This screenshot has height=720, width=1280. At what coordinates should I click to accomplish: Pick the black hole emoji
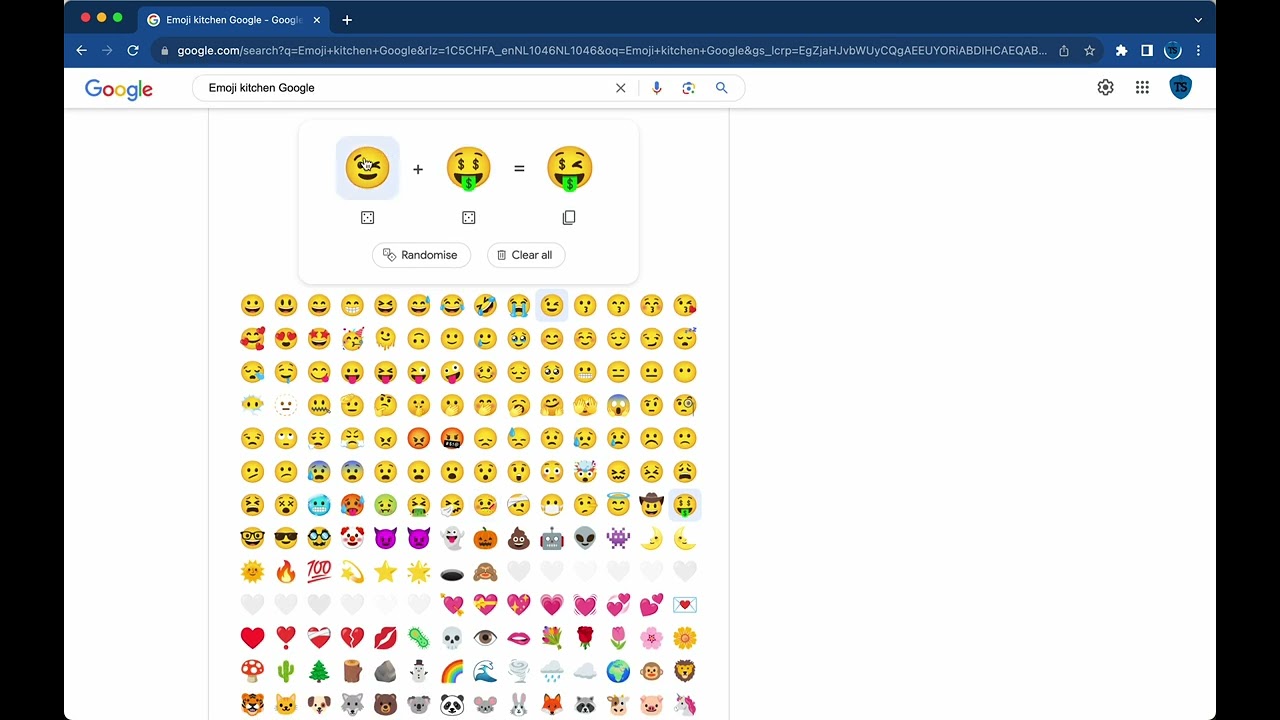pos(452,573)
